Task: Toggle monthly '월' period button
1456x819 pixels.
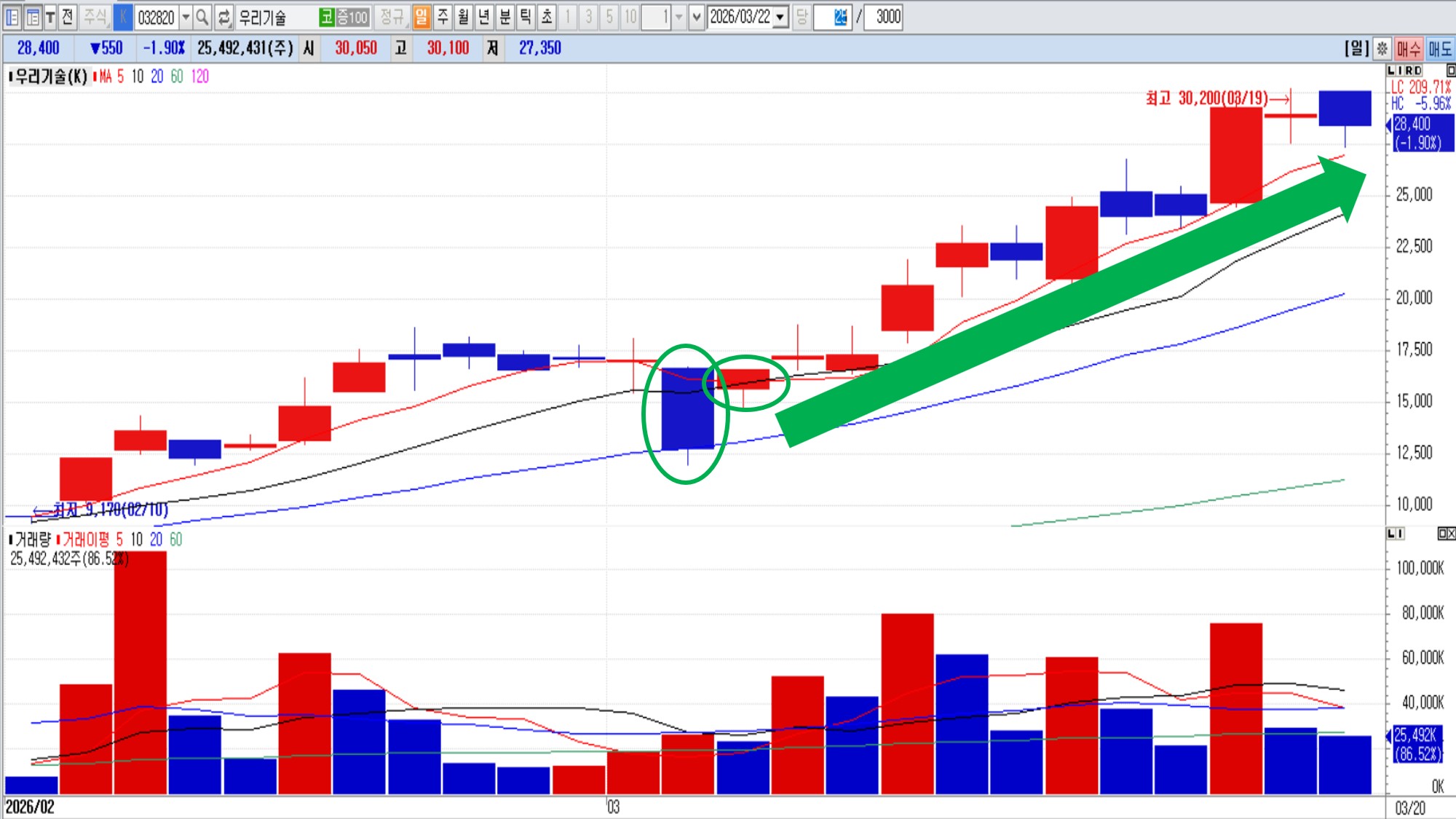Action: point(463,17)
